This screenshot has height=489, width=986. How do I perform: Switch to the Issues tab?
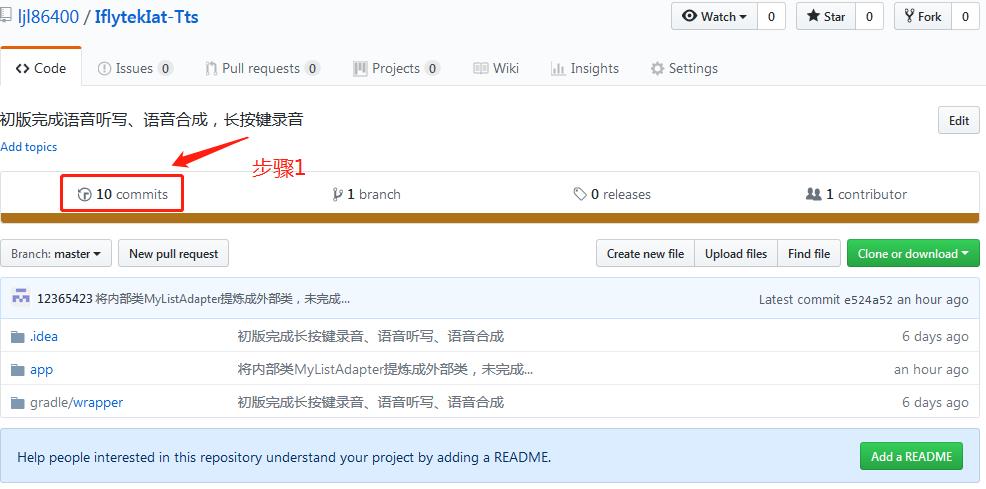(x=135, y=68)
